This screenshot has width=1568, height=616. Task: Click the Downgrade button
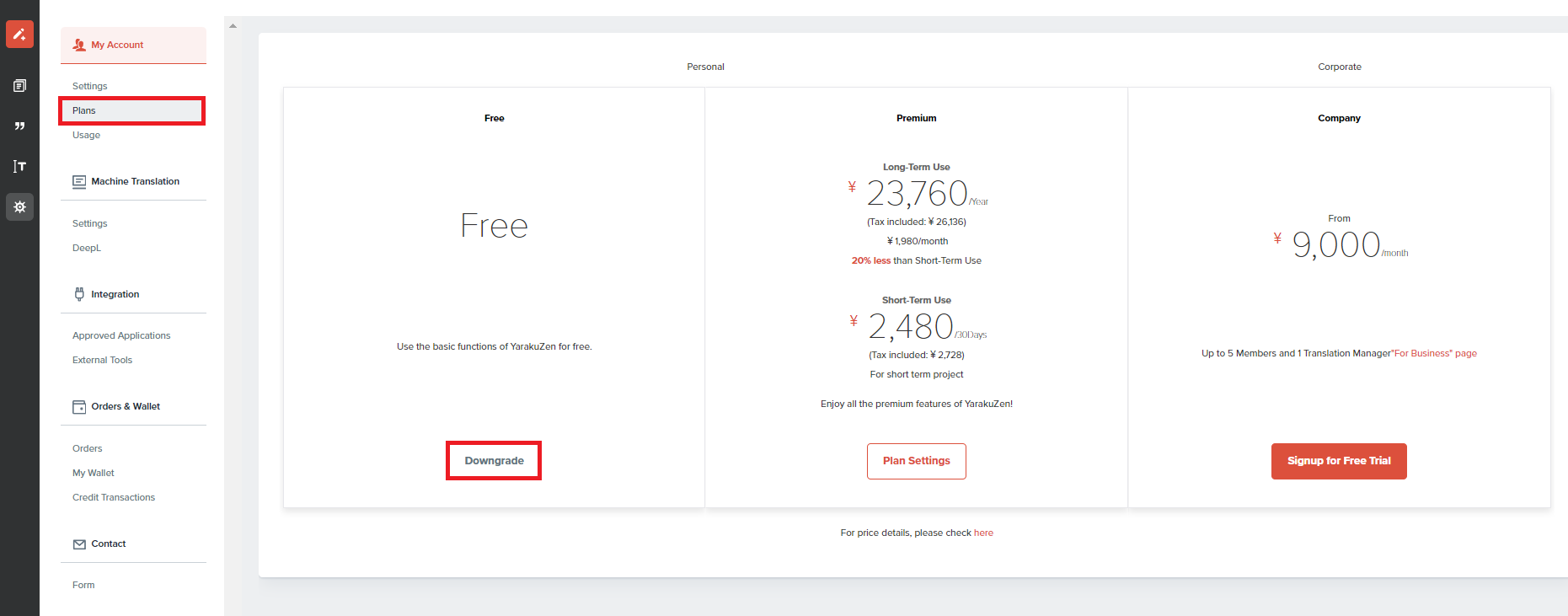tap(494, 461)
